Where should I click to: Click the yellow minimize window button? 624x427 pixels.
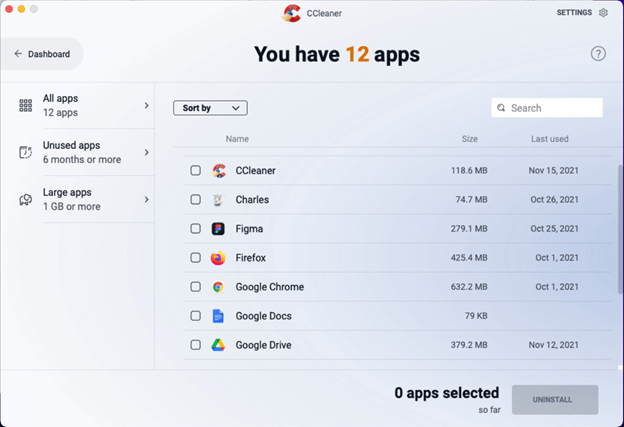pos(21,9)
